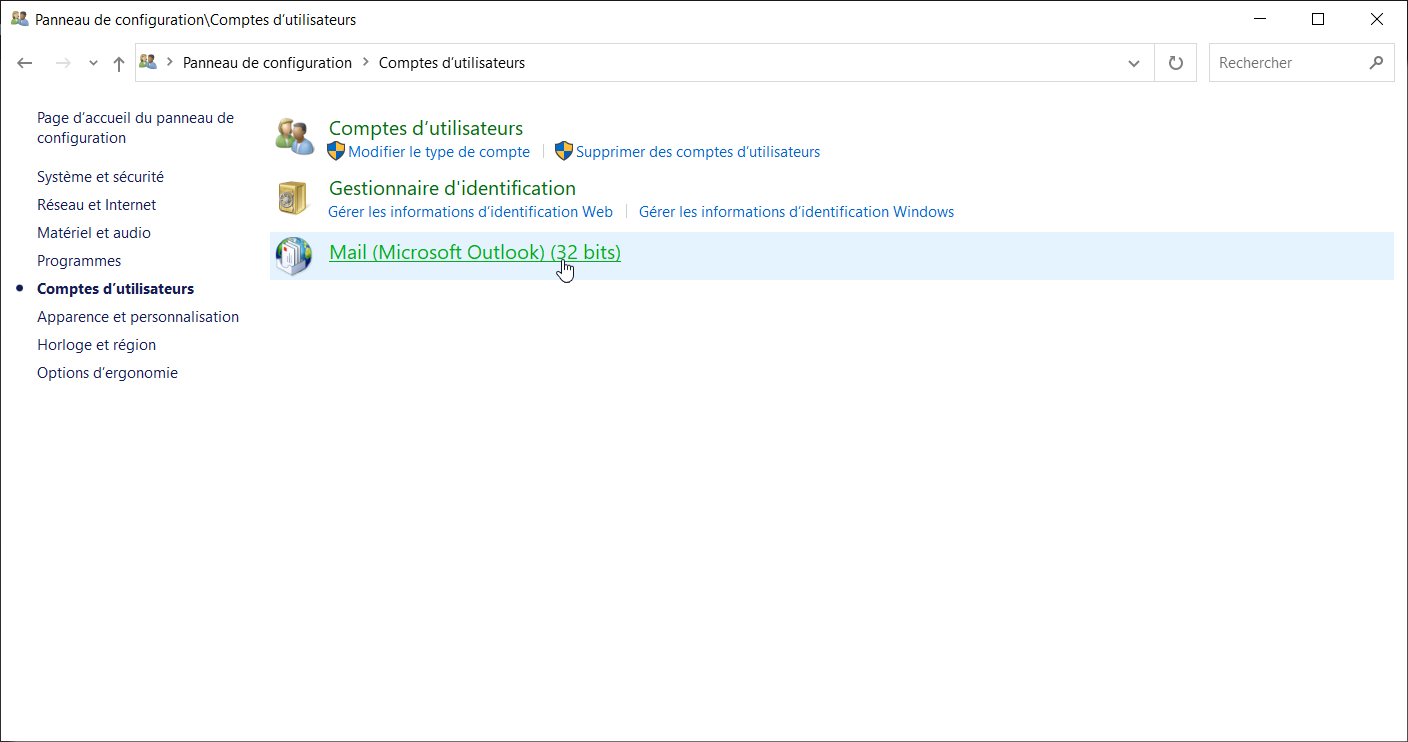Open Gérer les informations d'identification Windows
This screenshot has width=1408, height=742.
click(x=796, y=212)
